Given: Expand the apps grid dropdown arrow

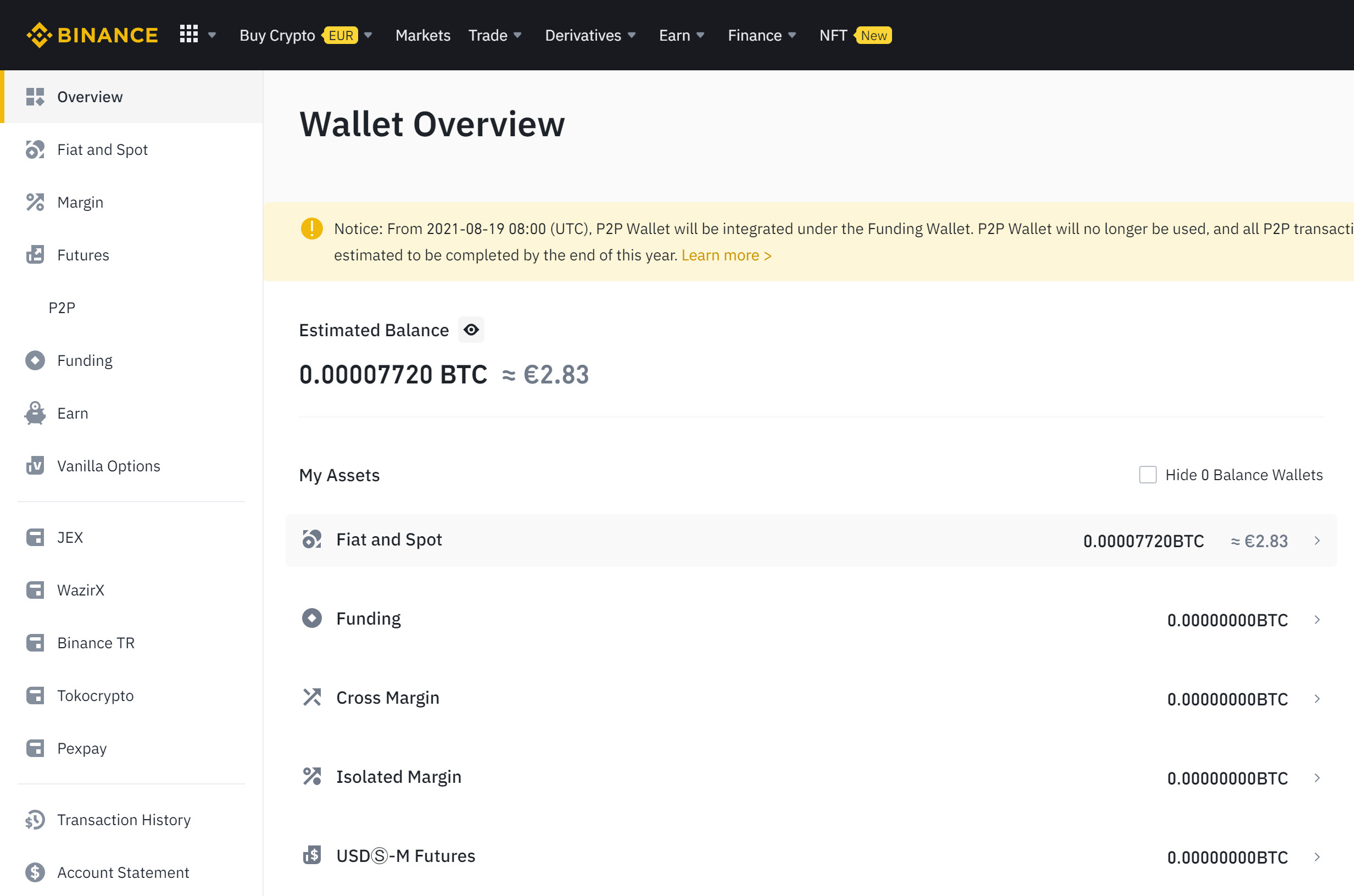Looking at the screenshot, I should pyautogui.click(x=212, y=35).
